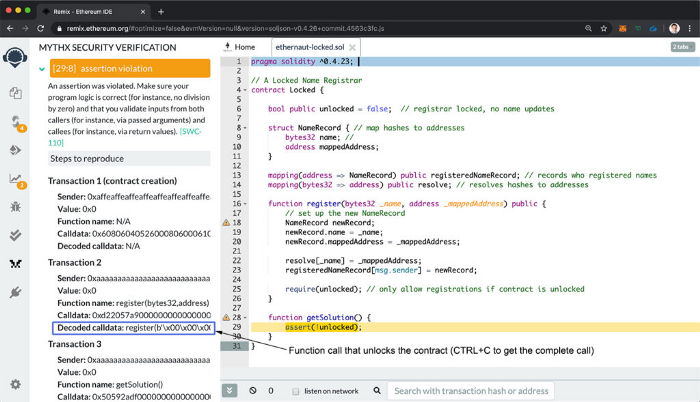Open the Solidity unit testing checkmark icon
700x402 pixels.
tap(15, 235)
